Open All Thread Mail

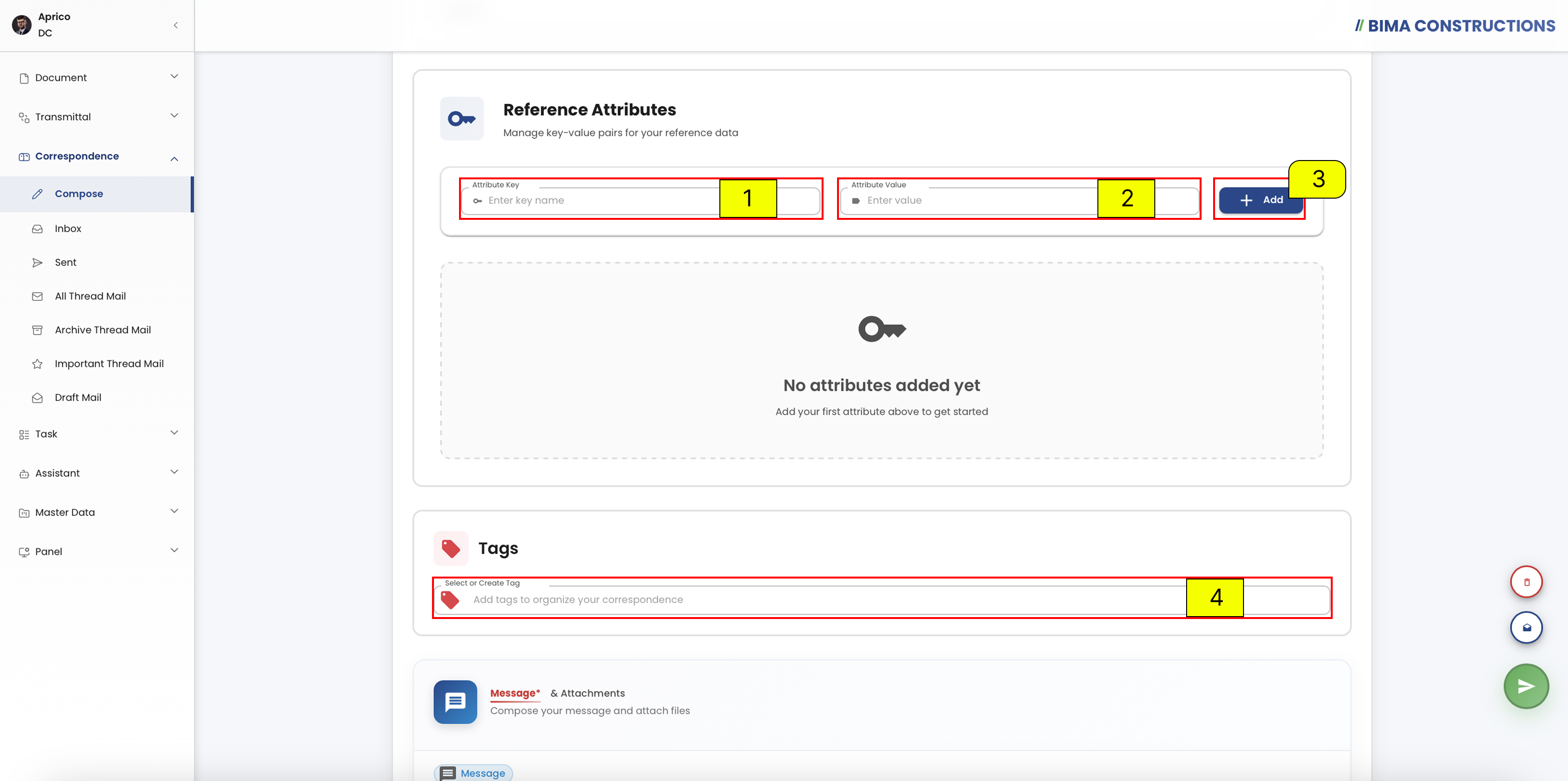pos(96,296)
